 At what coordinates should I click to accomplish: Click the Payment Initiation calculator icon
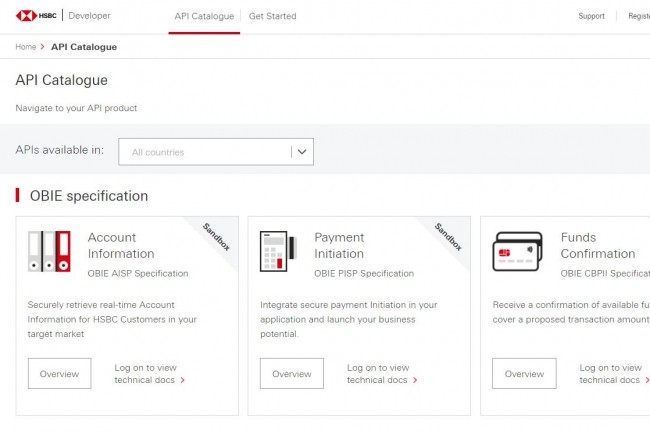(278, 251)
